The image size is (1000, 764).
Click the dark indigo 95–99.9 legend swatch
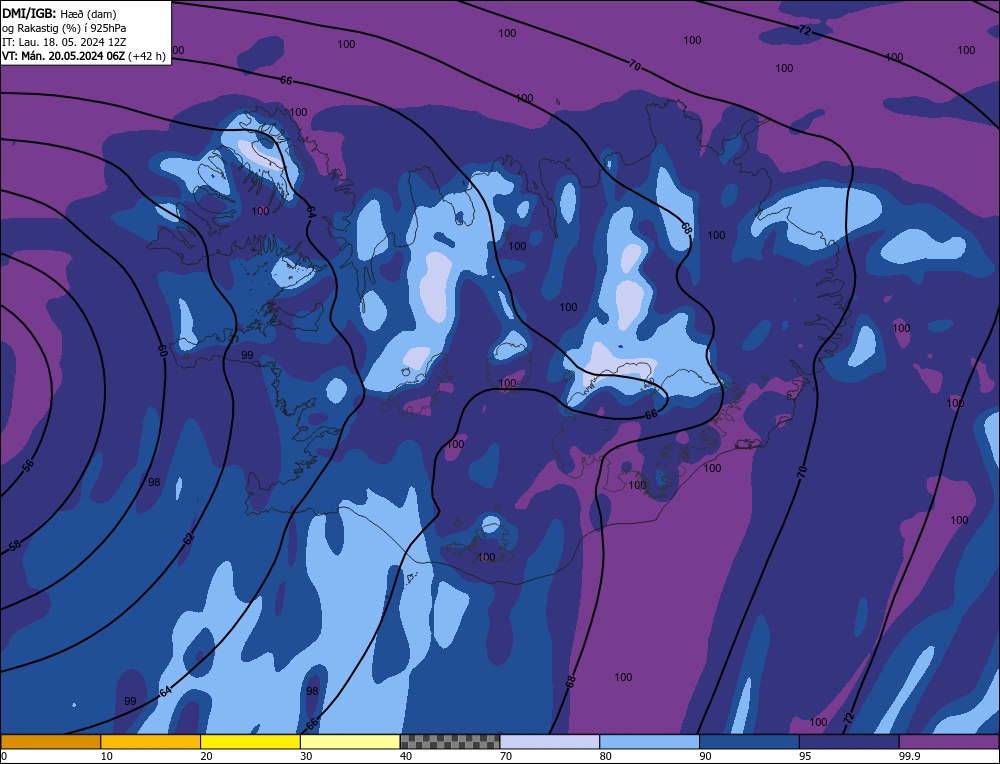[849, 742]
